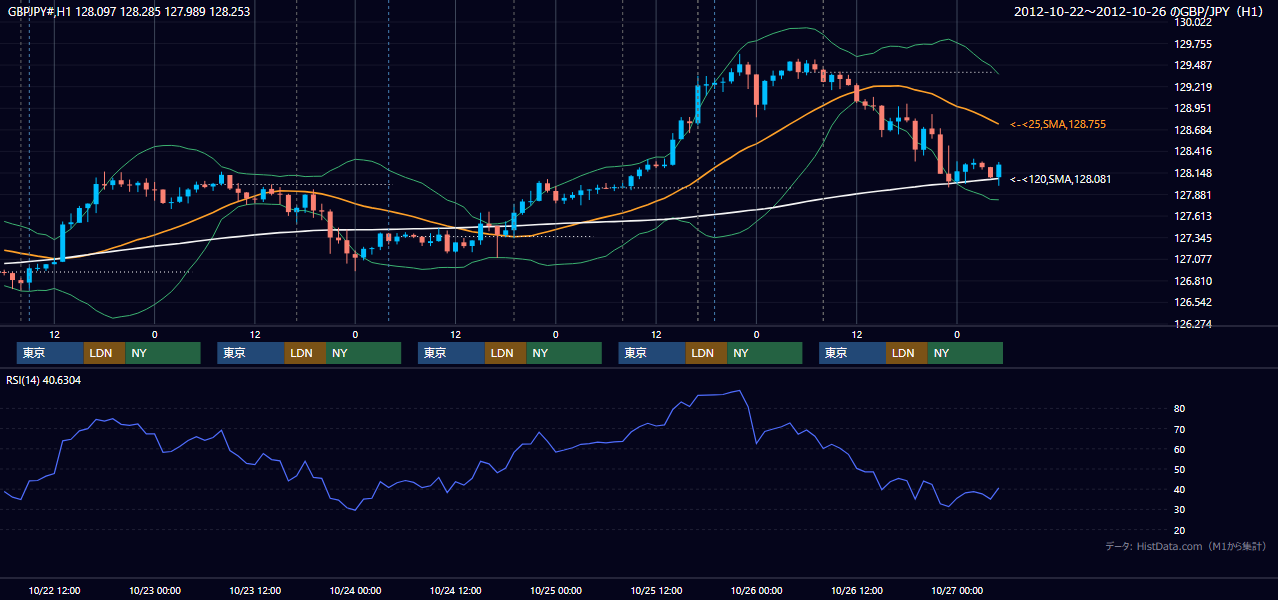Screen dimensions: 1278x600
Task: Click the orange 25,SMA,128.755 label
Action: coord(1058,124)
